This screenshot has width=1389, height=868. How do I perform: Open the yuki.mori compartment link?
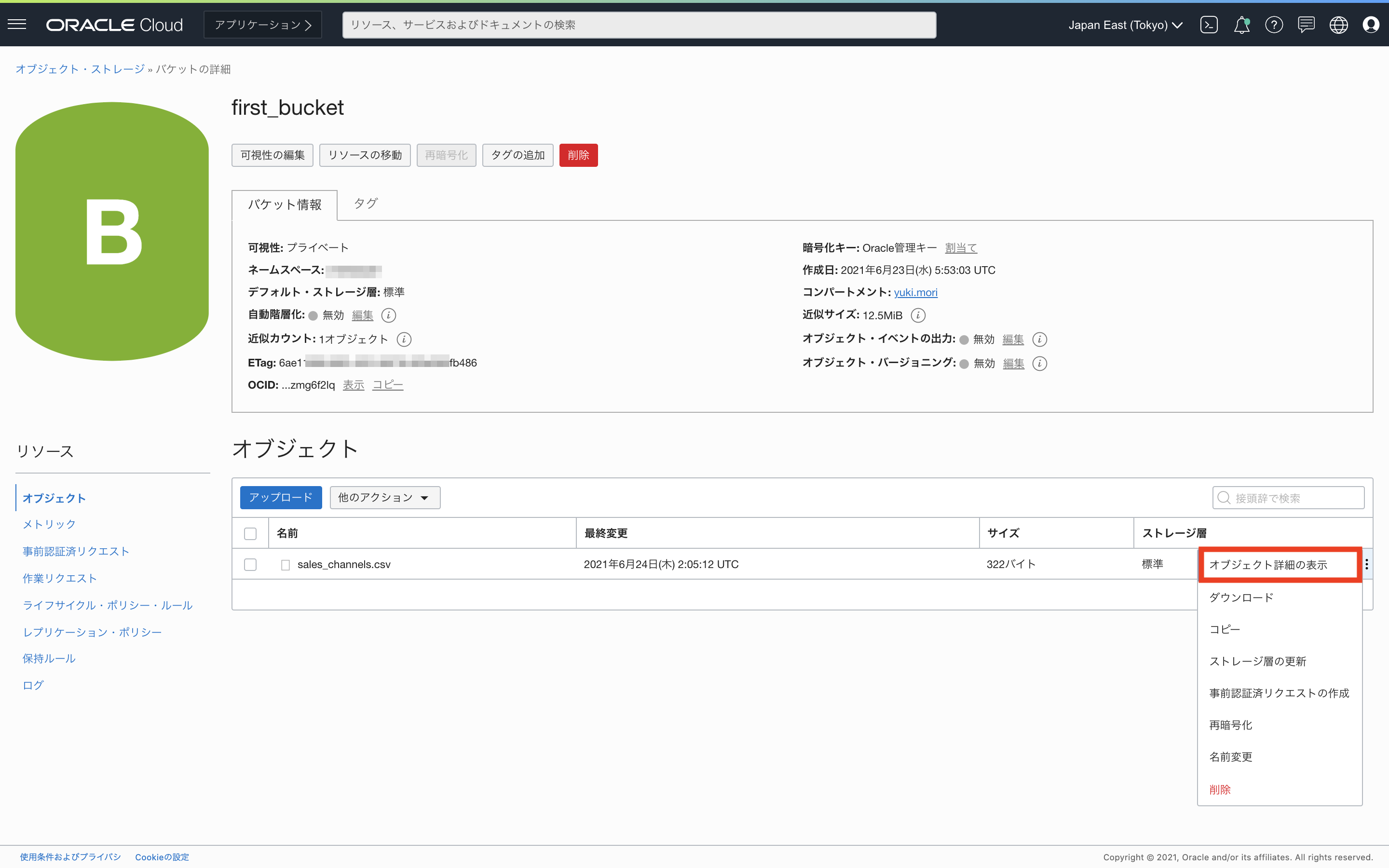coord(915,292)
